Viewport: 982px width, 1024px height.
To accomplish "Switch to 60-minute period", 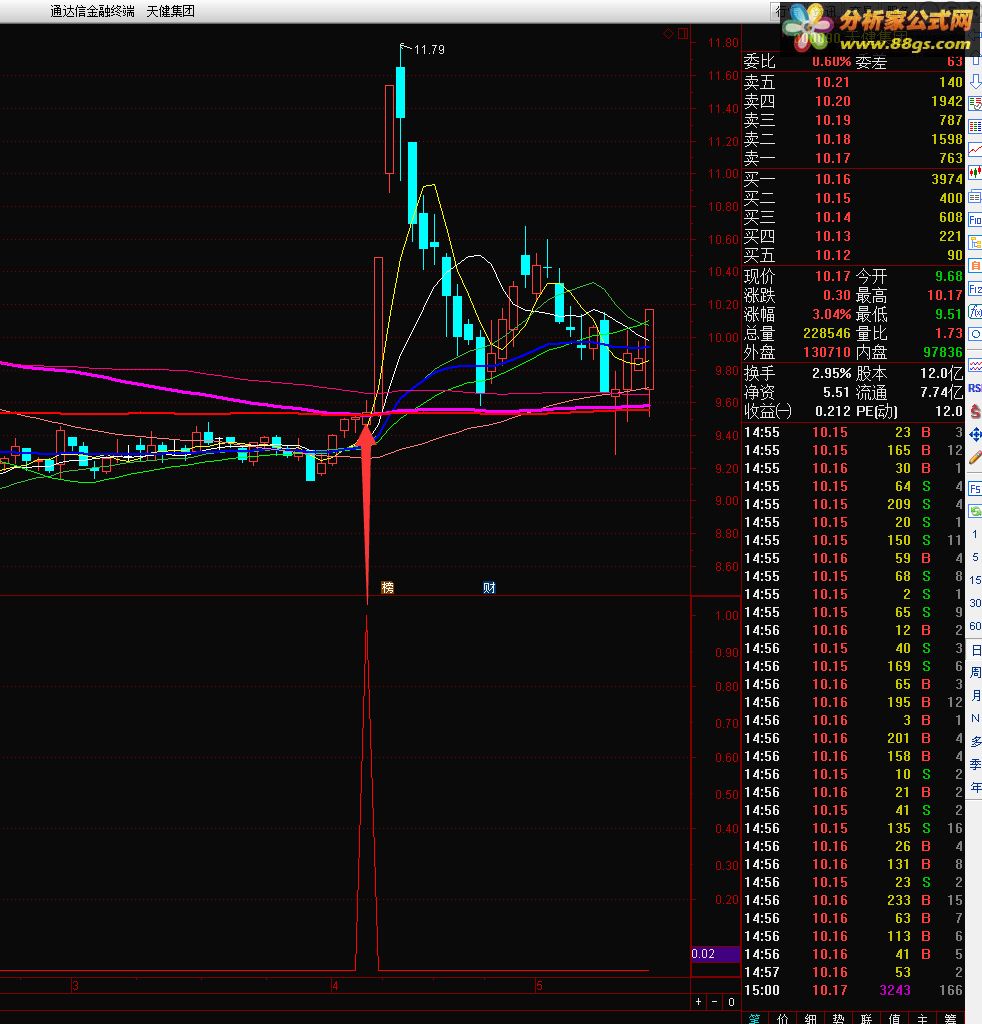I will (x=975, y=626).
